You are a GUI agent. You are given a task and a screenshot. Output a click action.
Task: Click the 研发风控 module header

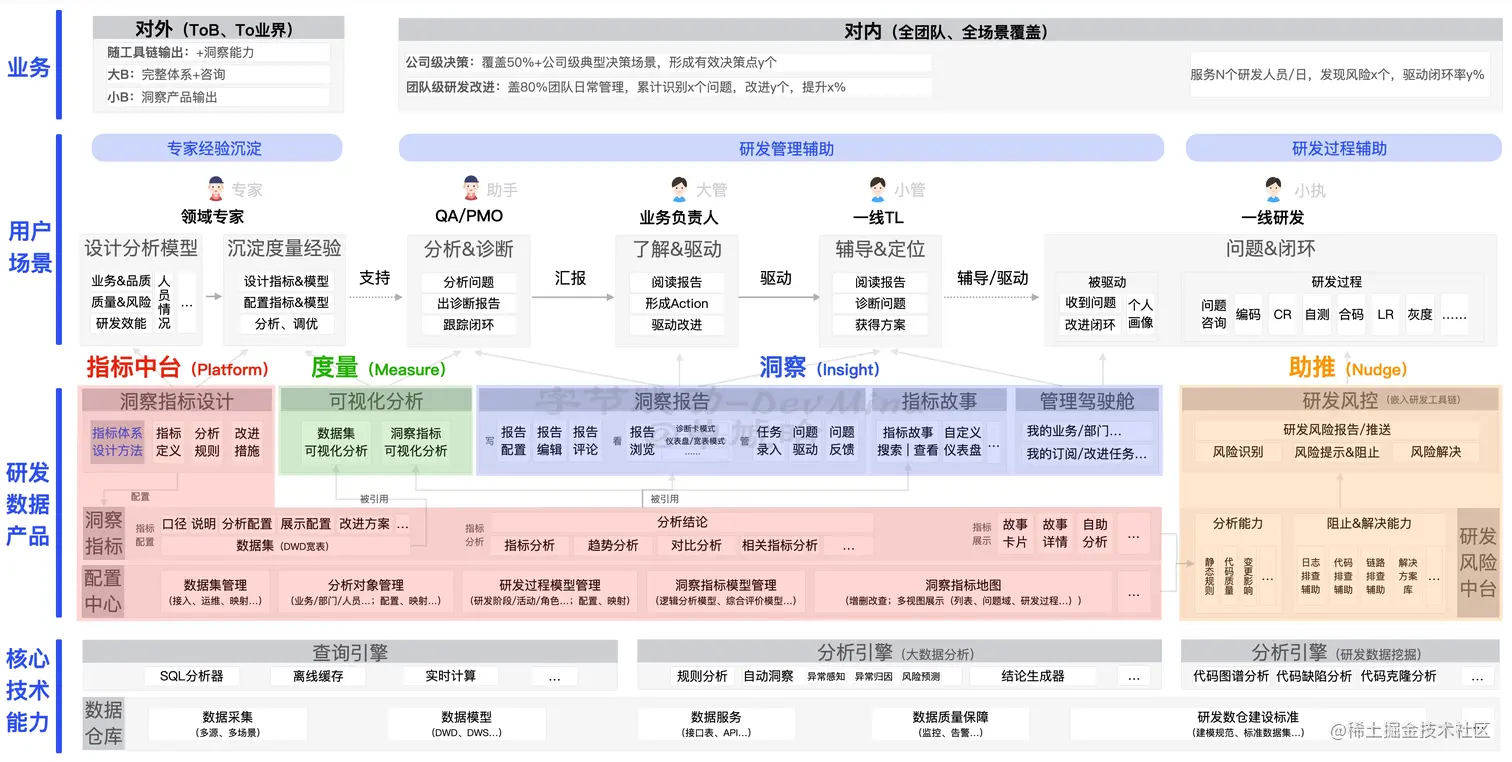pos(1340,401)
